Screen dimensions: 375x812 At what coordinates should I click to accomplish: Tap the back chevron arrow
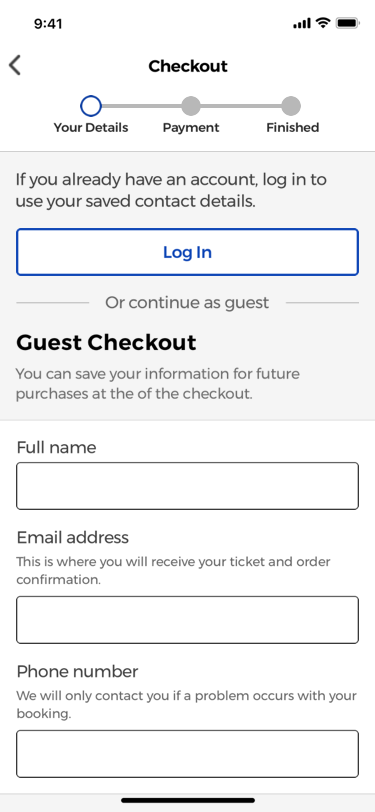(15, 65)
